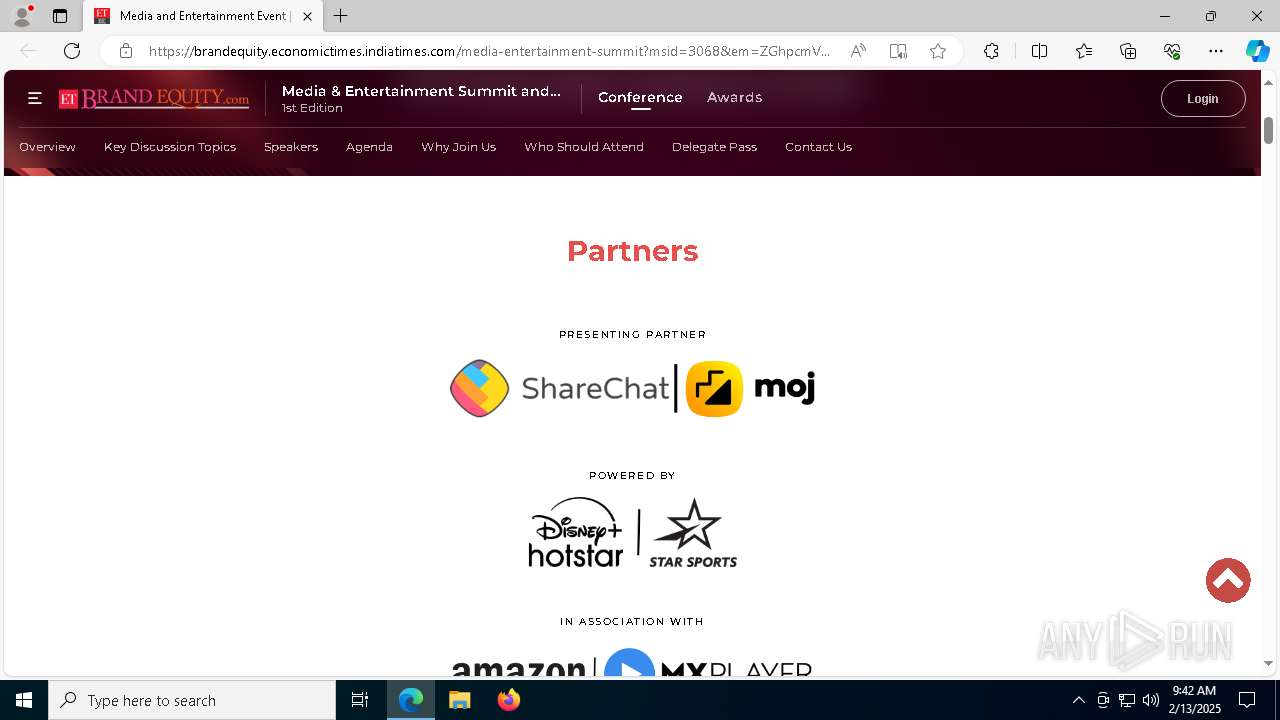Switch to the Conference tab
1280x720 pixels.
coord(640,97)
